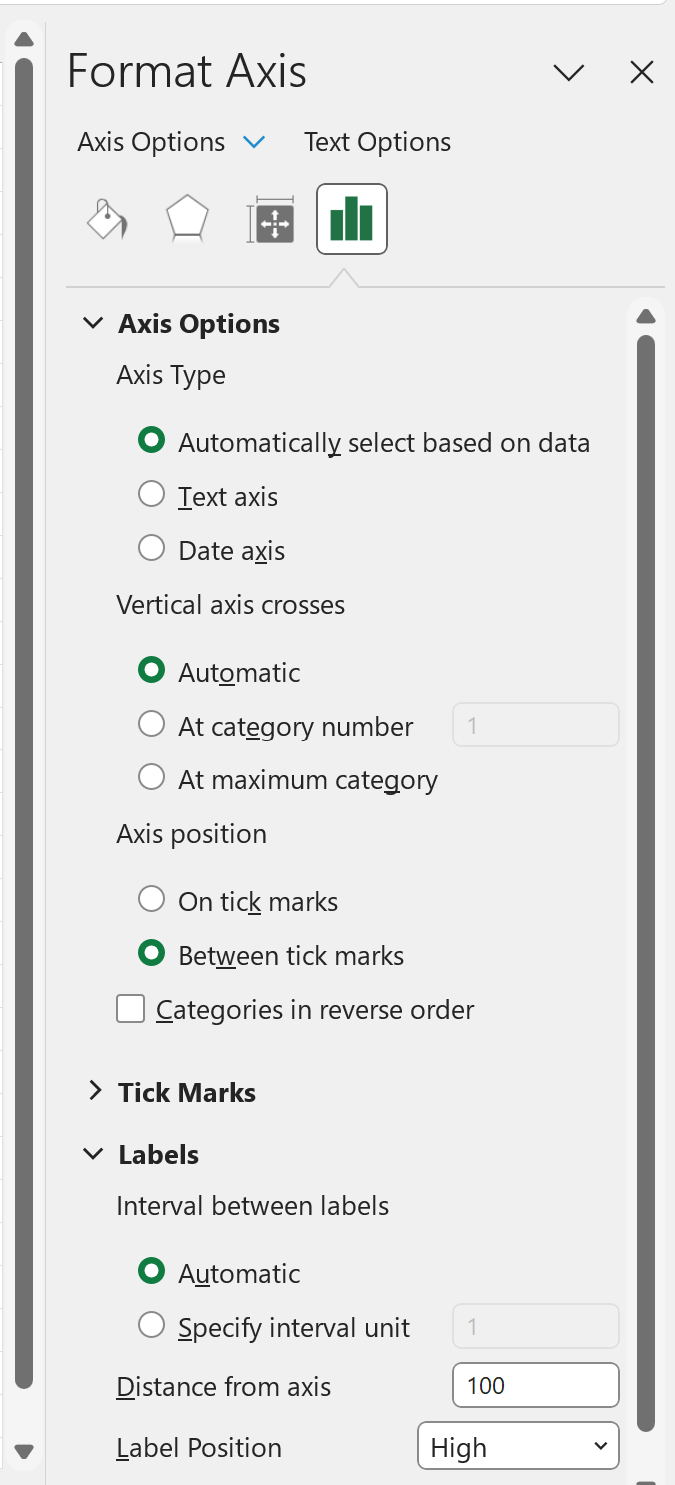Image resolution: width=675 pixels, height=1485 pixels.
Task: Select the Axis Options chart icon
Action: point(351,218)
